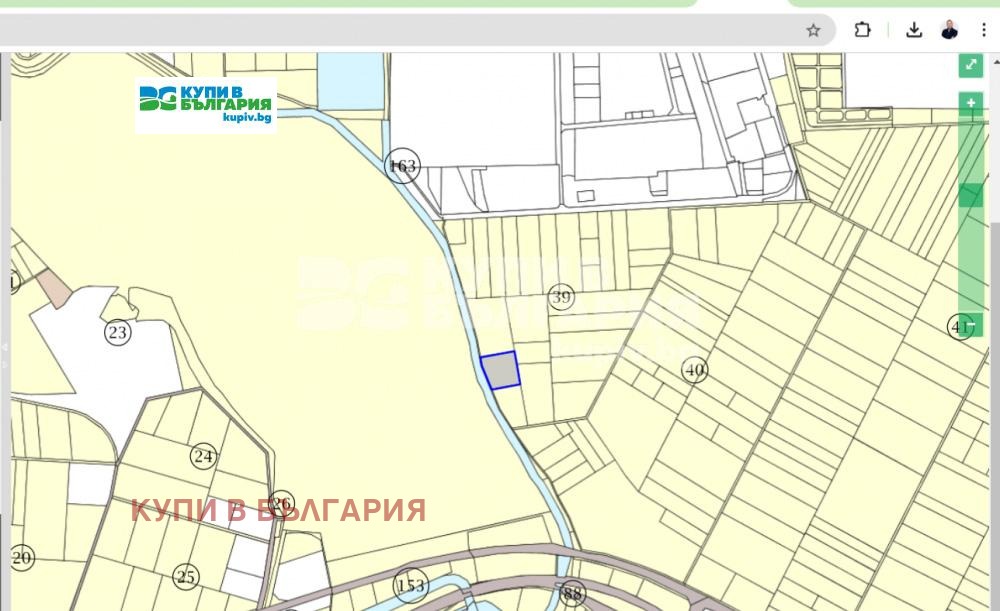Viewport: 1000px width, 611px height.
Task: Open the Chrome three-dot menu
Action: 984,30
